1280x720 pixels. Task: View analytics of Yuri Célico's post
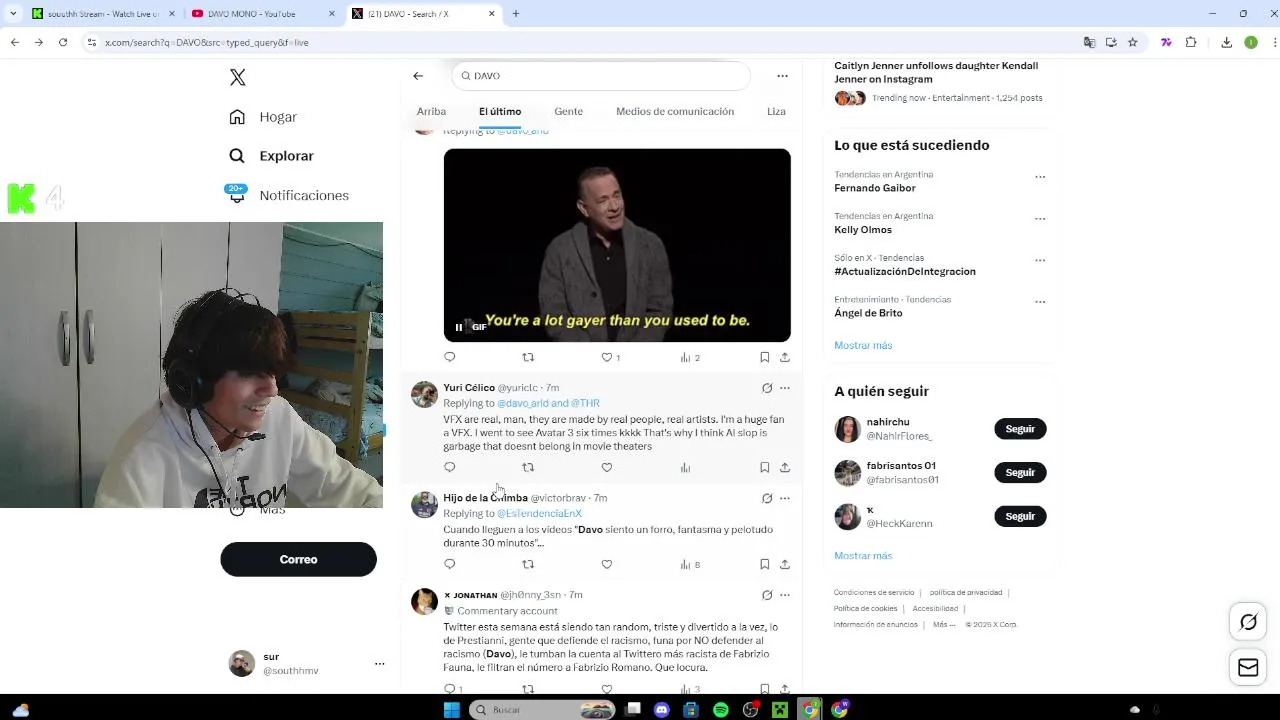coord(685,467)
